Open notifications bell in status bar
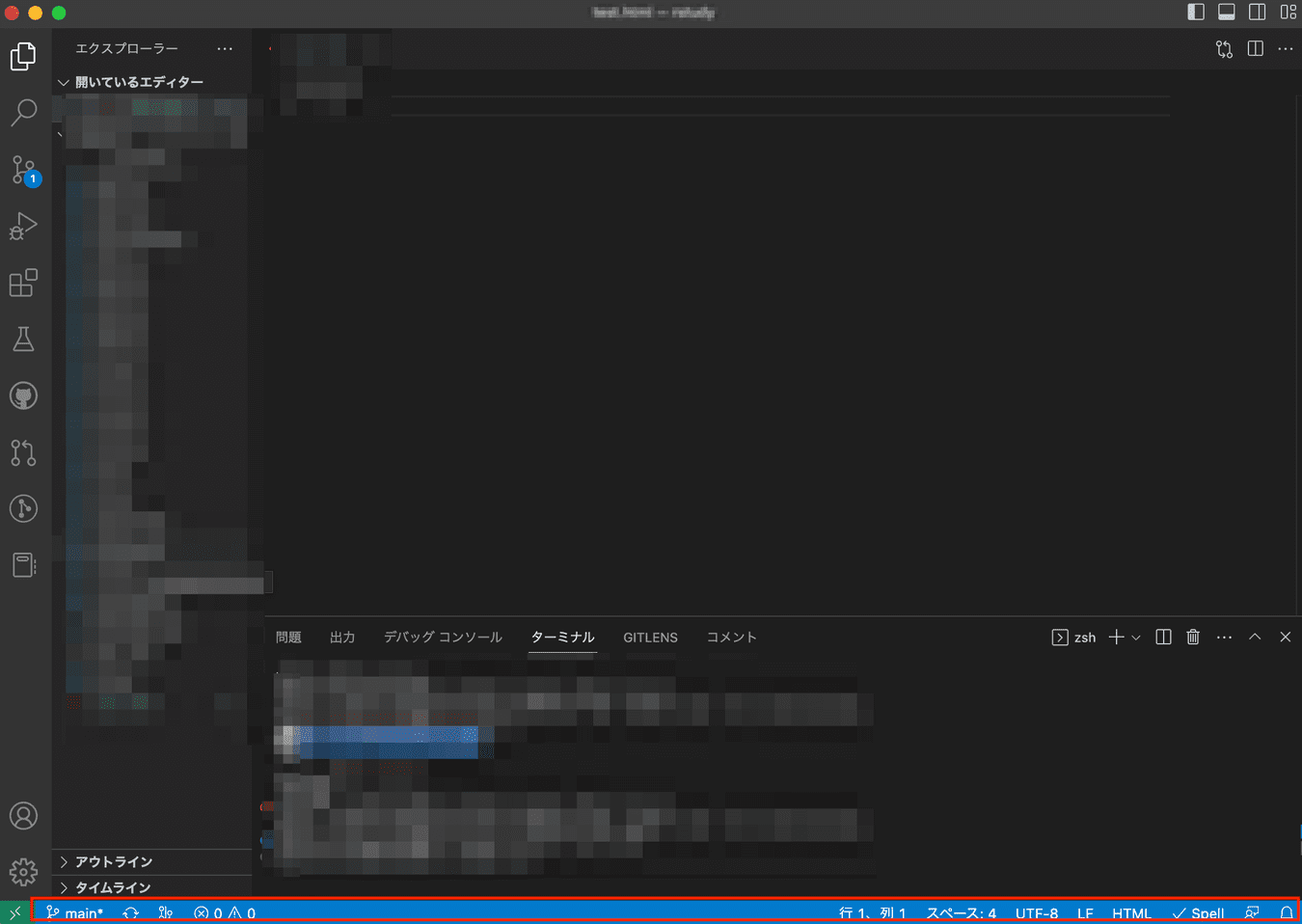Screen dimensions: 1302x924 tap(1287, 912)
